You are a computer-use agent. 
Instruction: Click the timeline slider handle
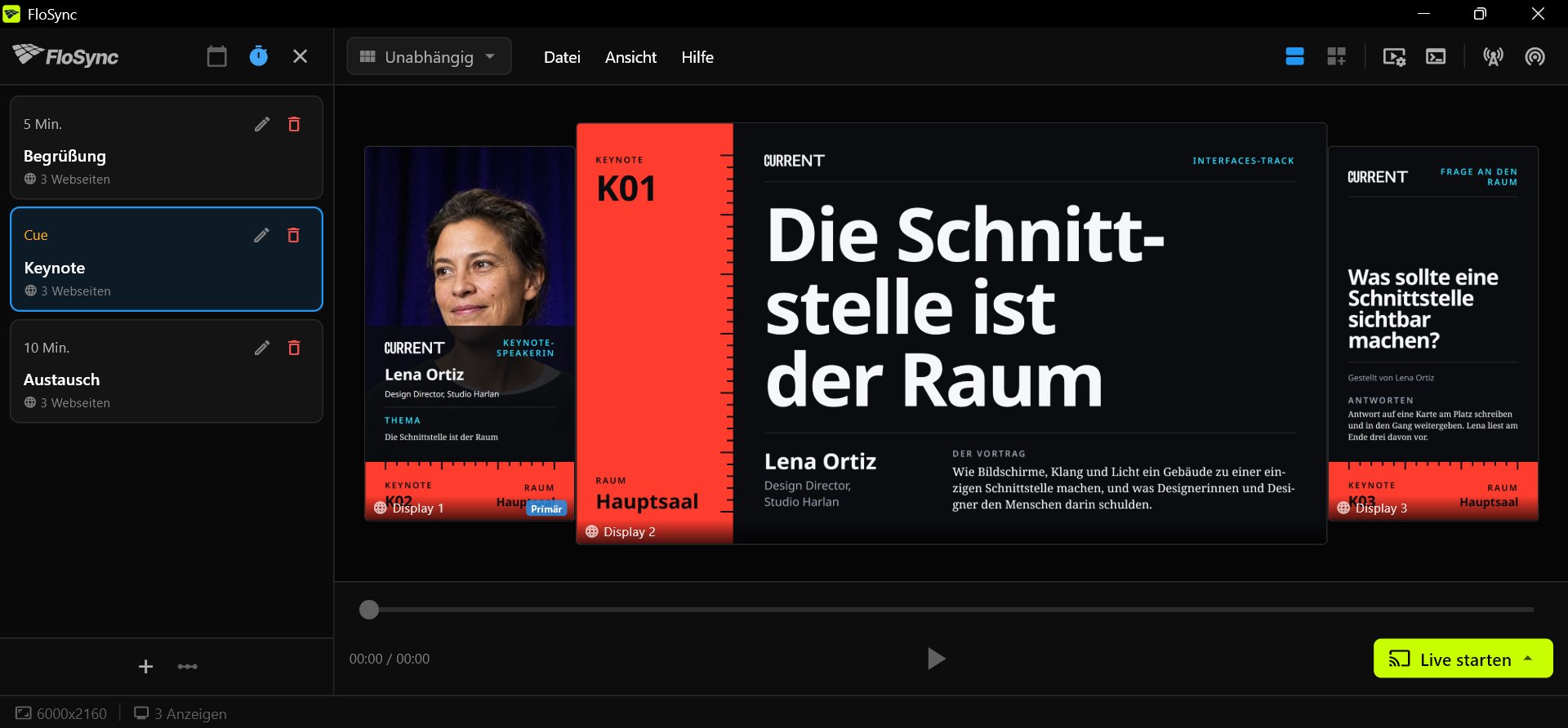pyautogui.click(x=369, y=610)
